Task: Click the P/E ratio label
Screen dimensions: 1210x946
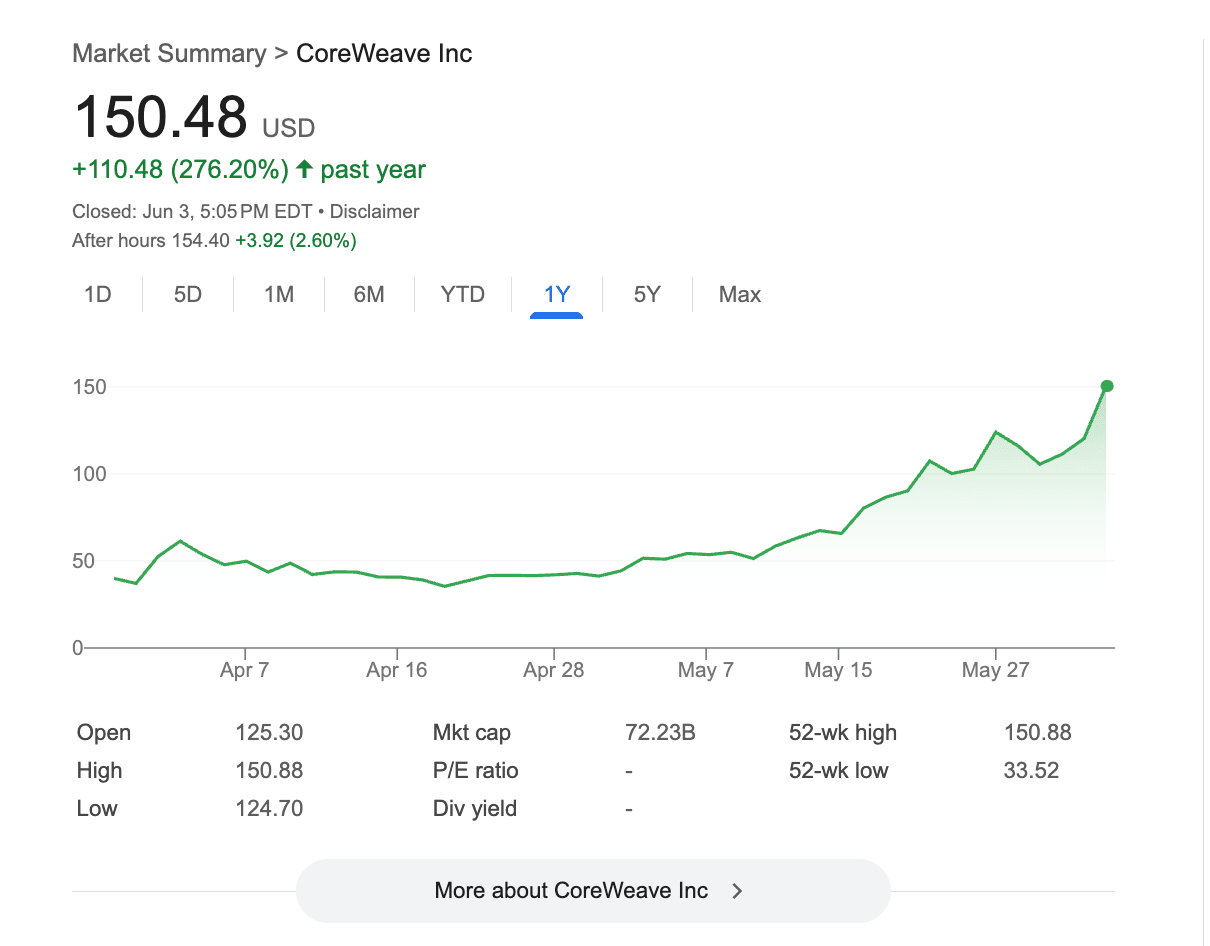Action: click(x=476, y=771)
